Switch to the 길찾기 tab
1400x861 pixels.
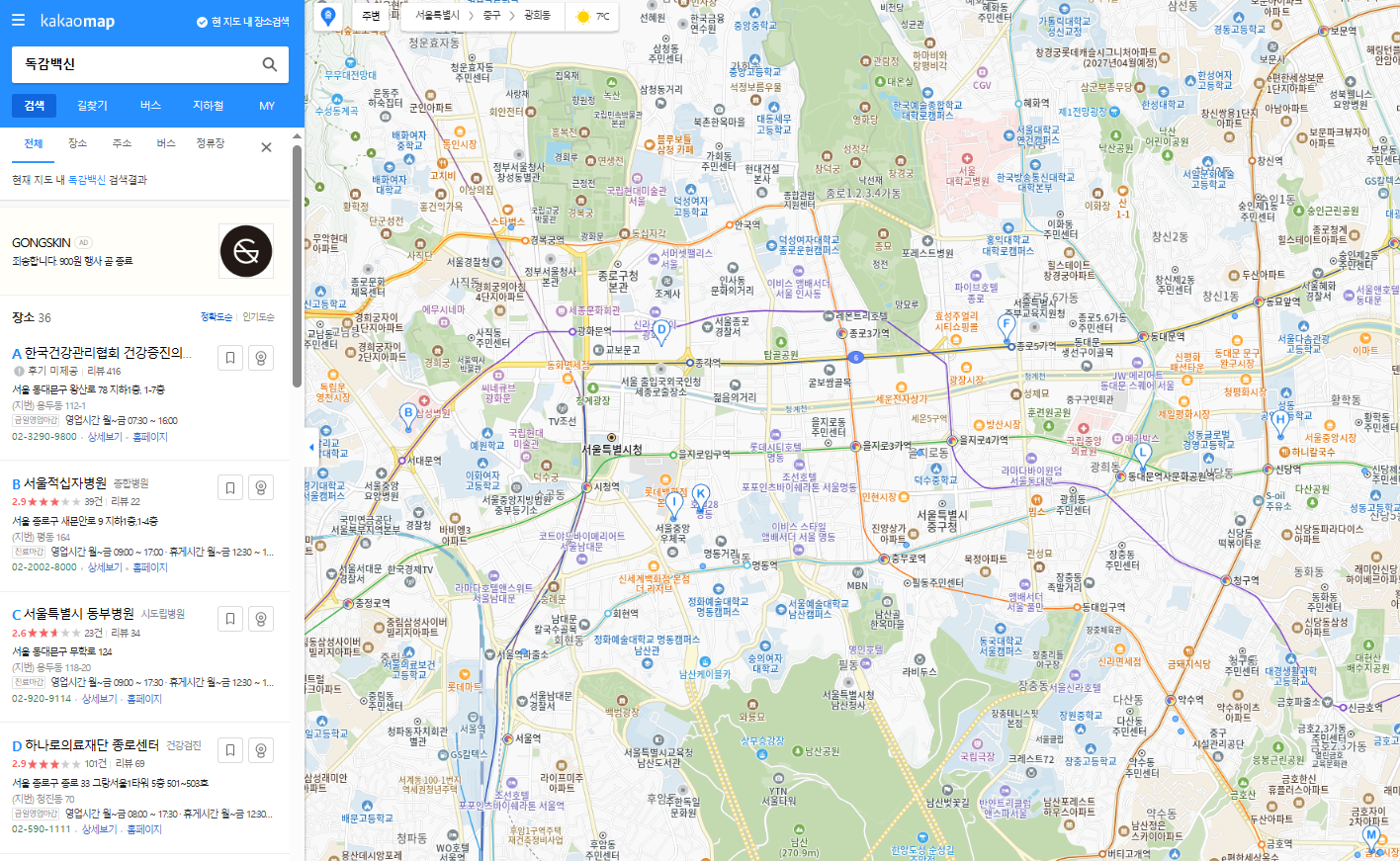click(92, 106)
